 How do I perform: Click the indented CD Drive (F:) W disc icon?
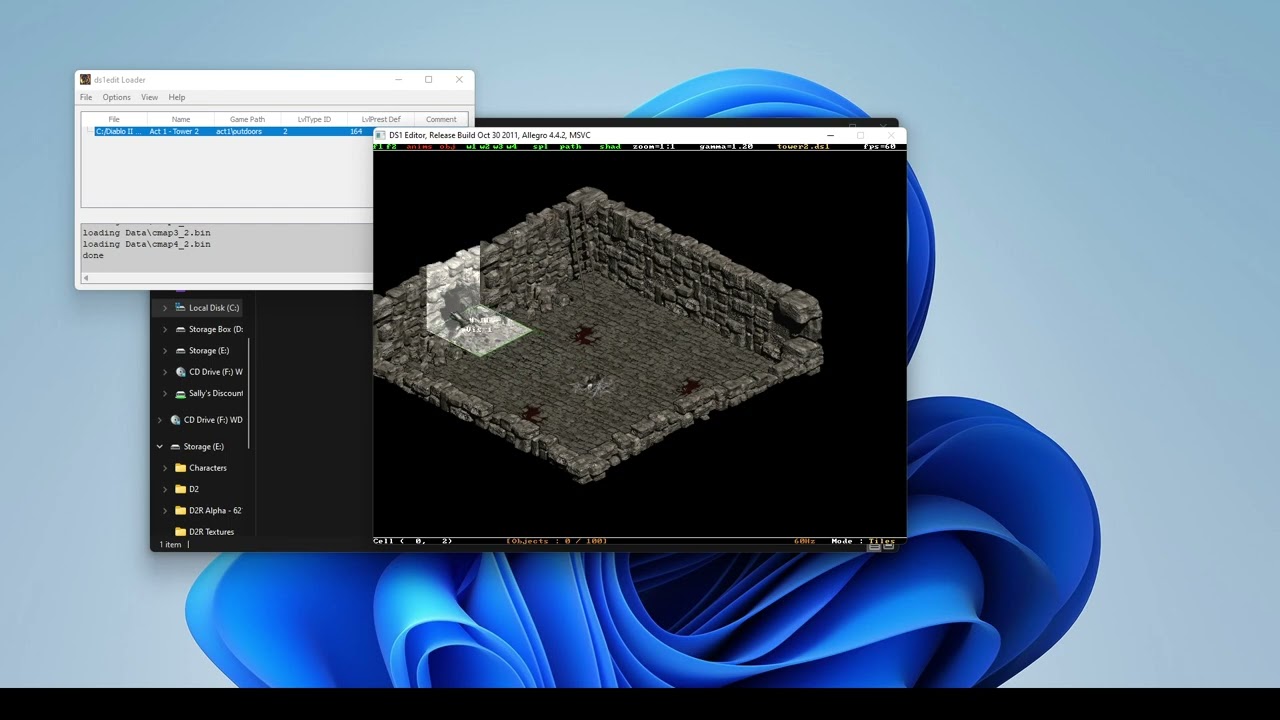(x=180, y=372)
